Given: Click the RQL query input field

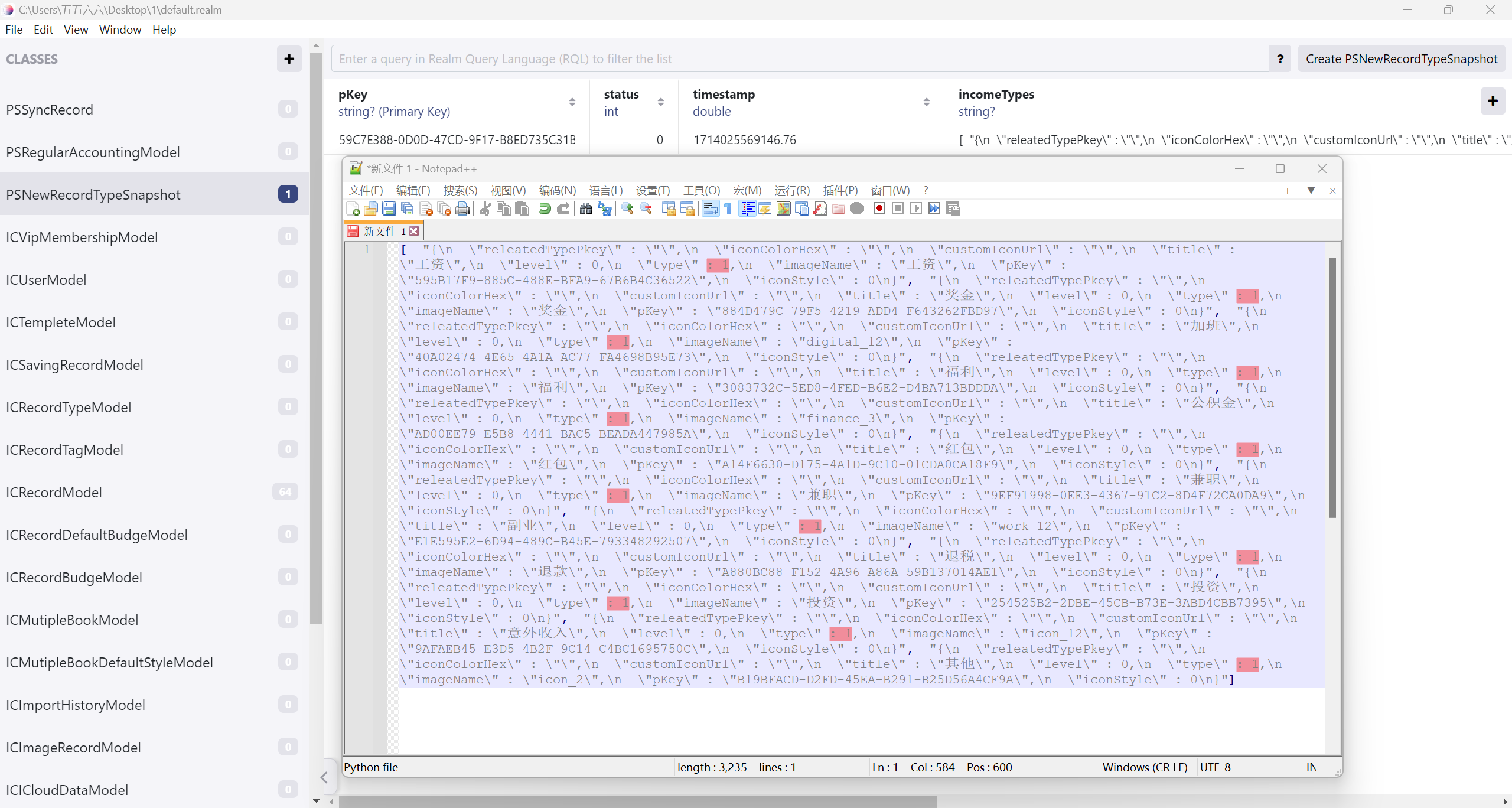Looking at the screenshot, I should (x=800, y=59).
